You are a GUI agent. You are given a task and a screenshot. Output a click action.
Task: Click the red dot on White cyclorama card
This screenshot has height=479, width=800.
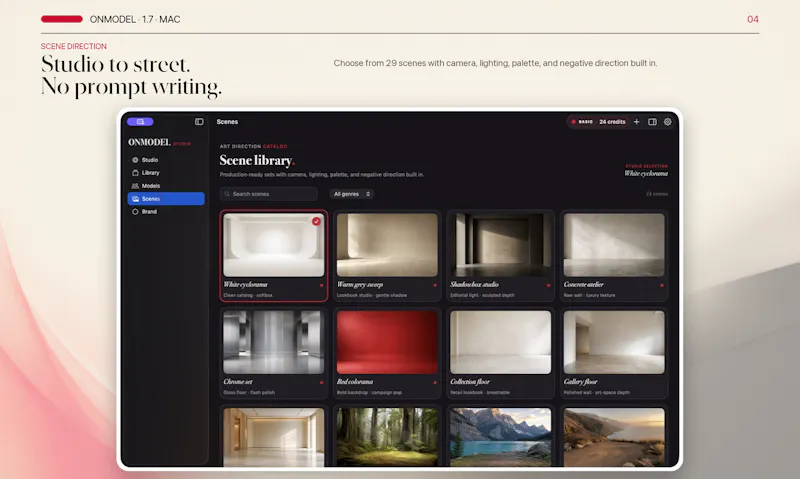[x=321, y=285]
